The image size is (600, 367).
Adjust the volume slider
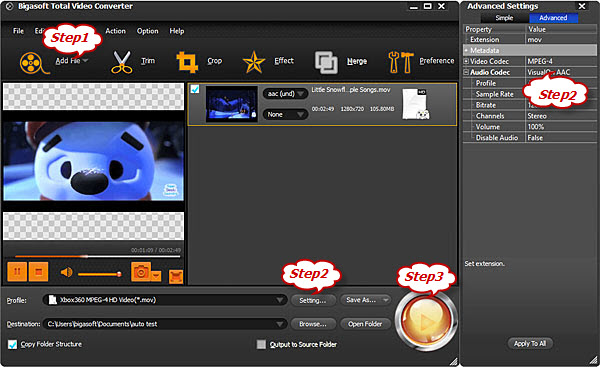pos(99,274)
